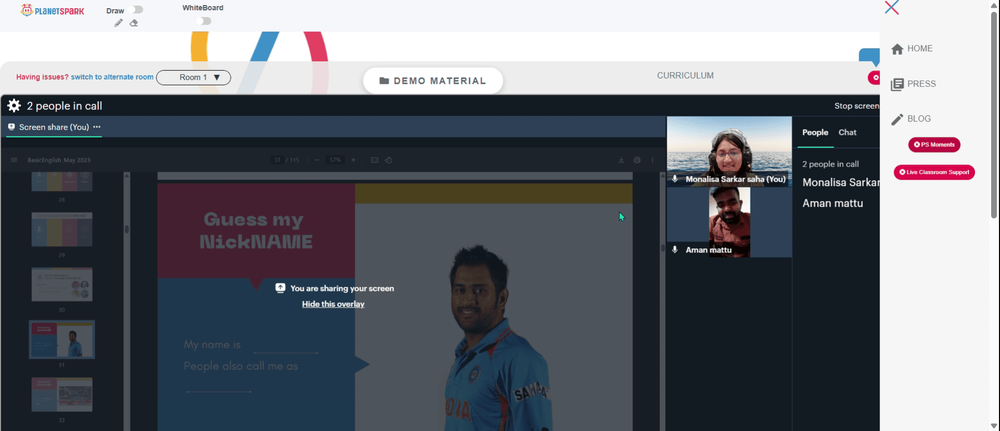Click Aman mattu's video tile
1000x431 pixels.
730,222
